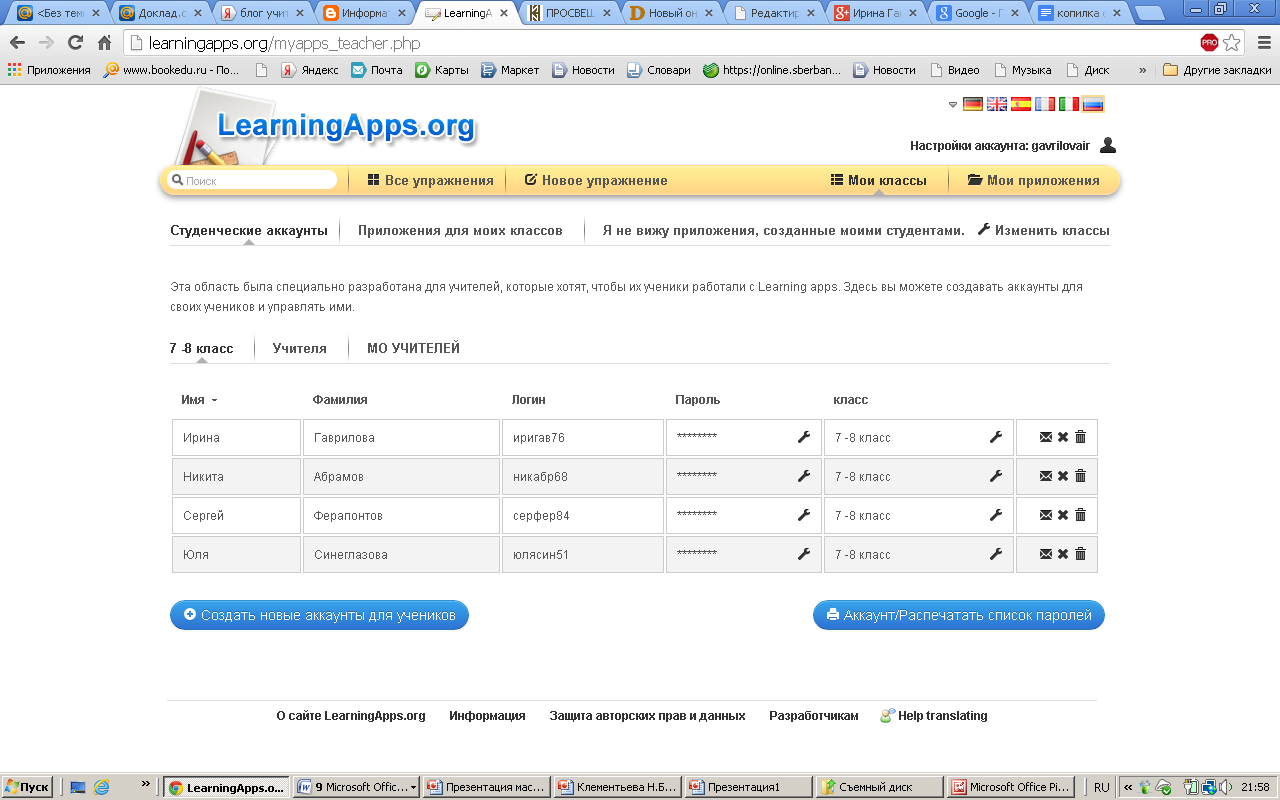Open Защита авторских прав и данных link
The image size is (1280, 800).
pyautogui.click(x=647, y=716)
